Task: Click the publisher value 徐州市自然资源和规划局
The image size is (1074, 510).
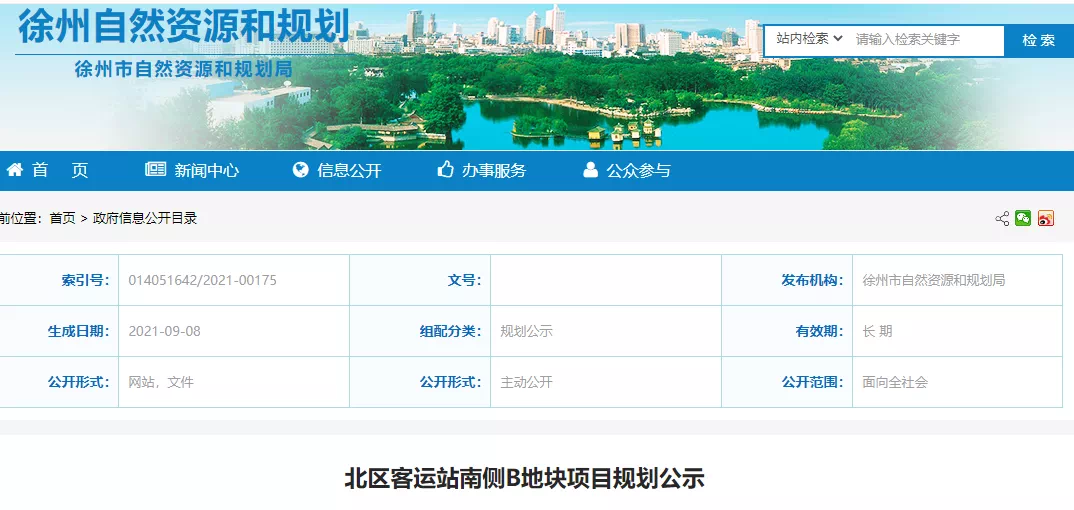Action: [x=934, y=280]
